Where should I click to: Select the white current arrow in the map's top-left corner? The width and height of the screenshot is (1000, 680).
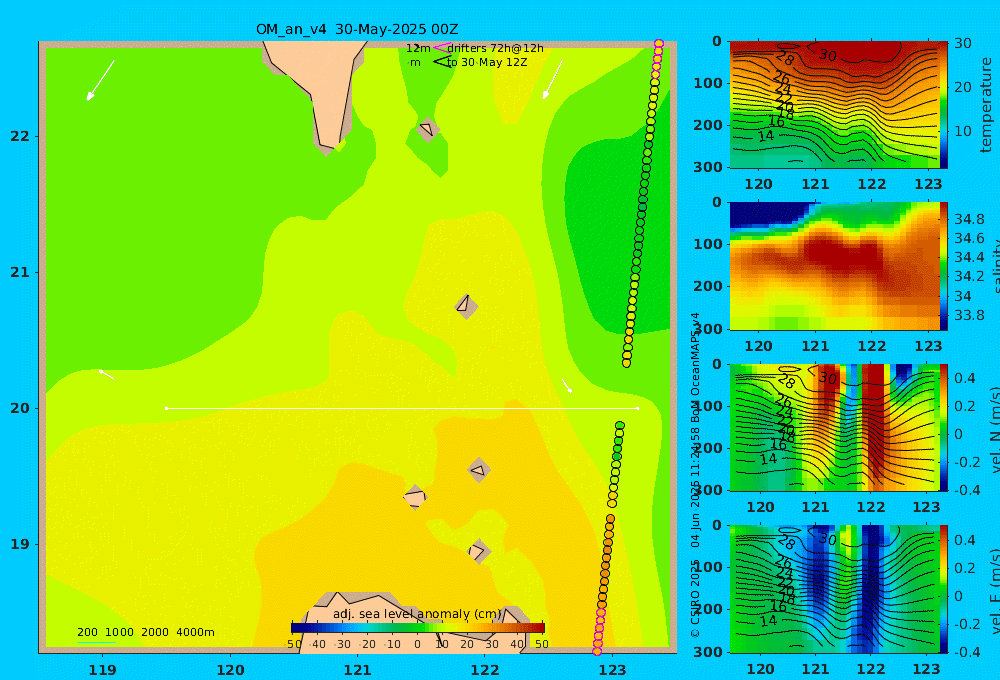pyautogui.click(x=100, y=80)
